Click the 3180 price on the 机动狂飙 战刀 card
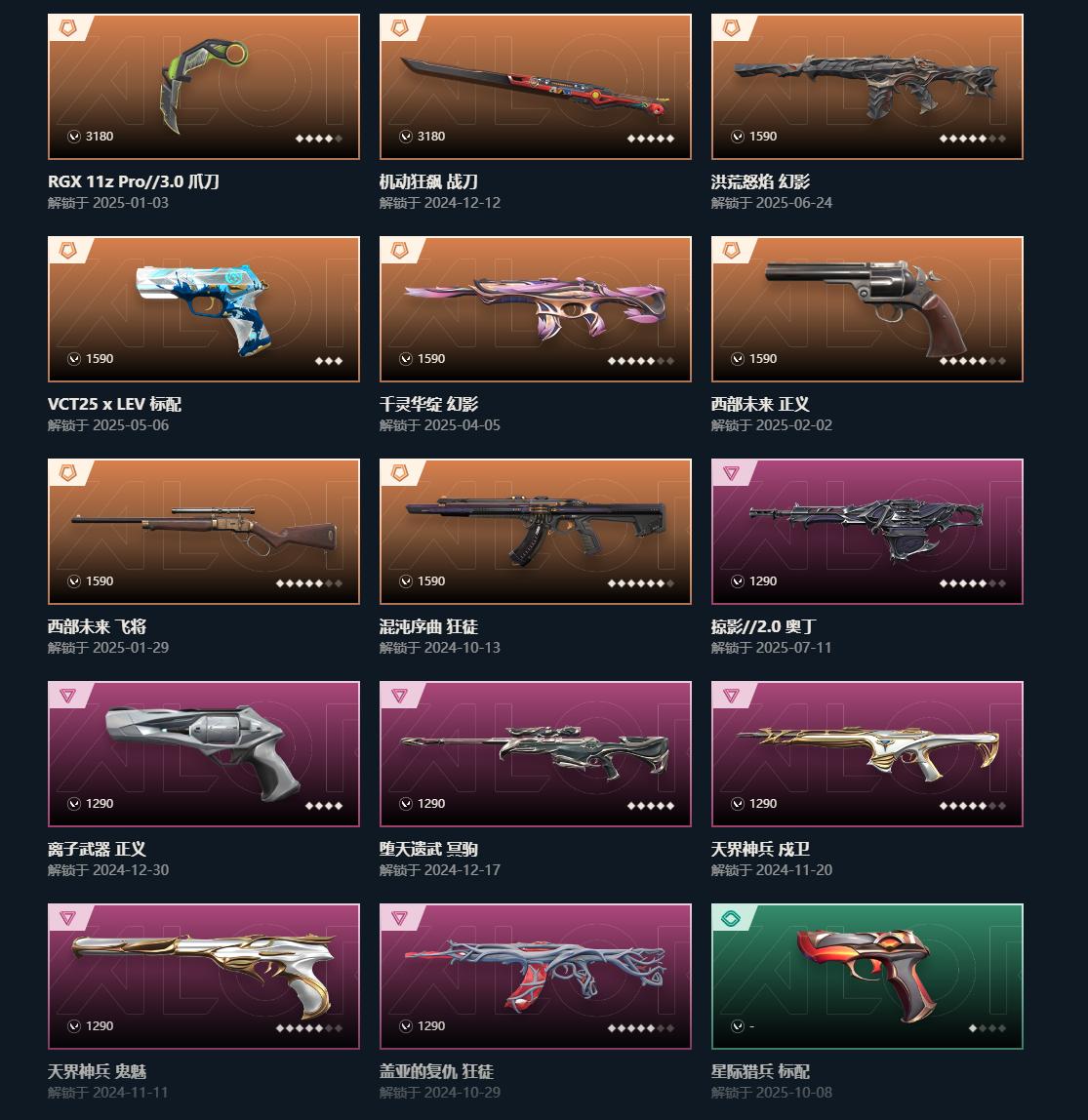The width and height of the screenshot is (1088, 1120). point(431,137)
